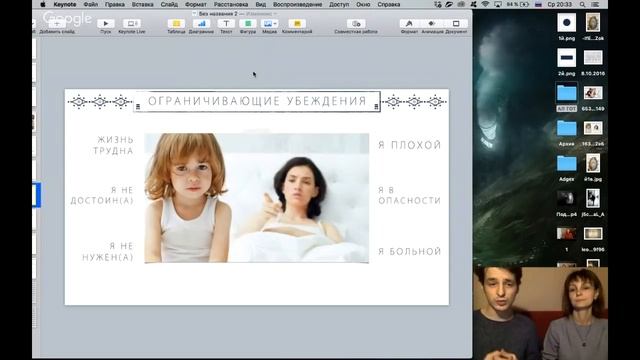The image size is (640, 360).
Task: Open the Расстановка menu
Action: (231, 4)
